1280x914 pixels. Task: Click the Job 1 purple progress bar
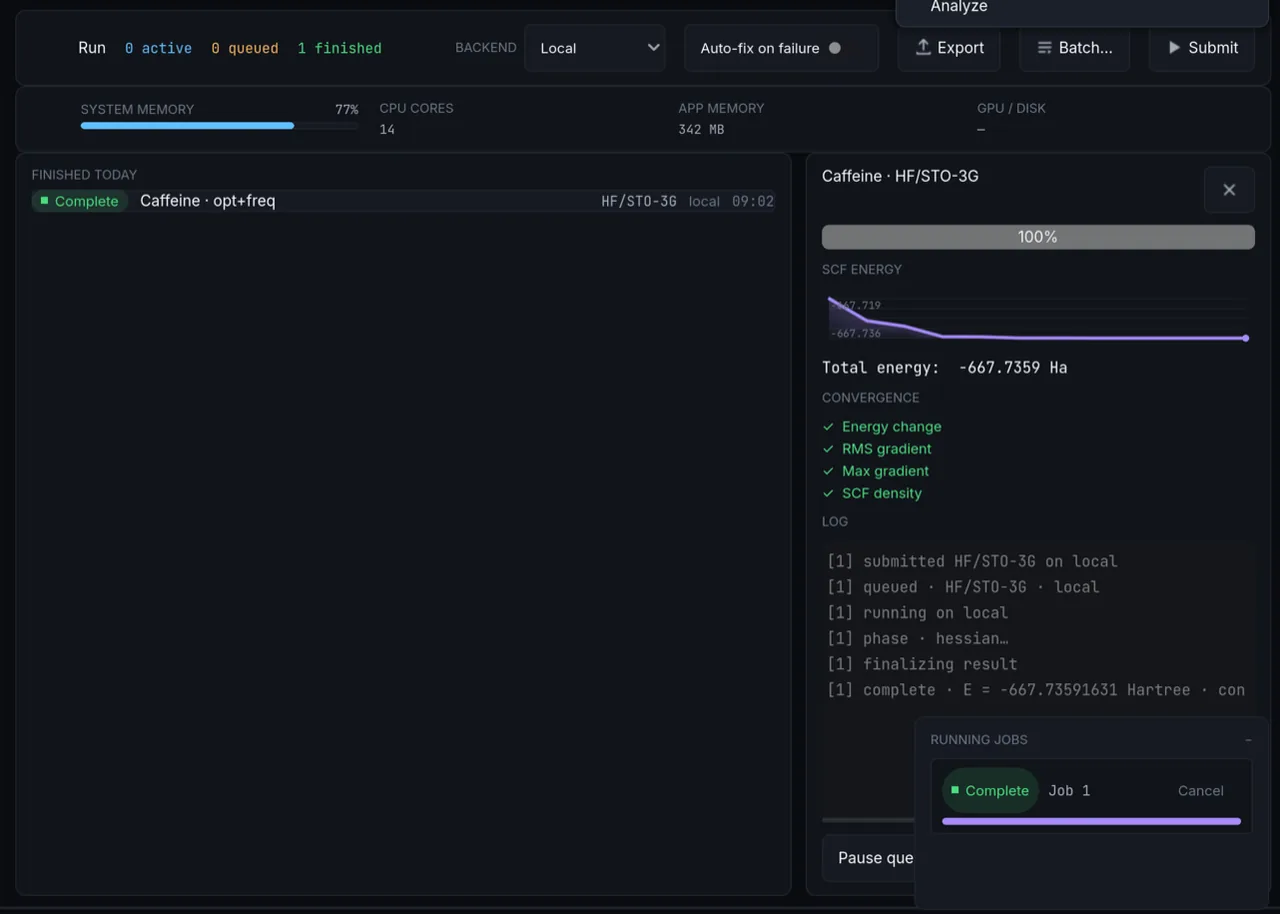(1091, 822)
